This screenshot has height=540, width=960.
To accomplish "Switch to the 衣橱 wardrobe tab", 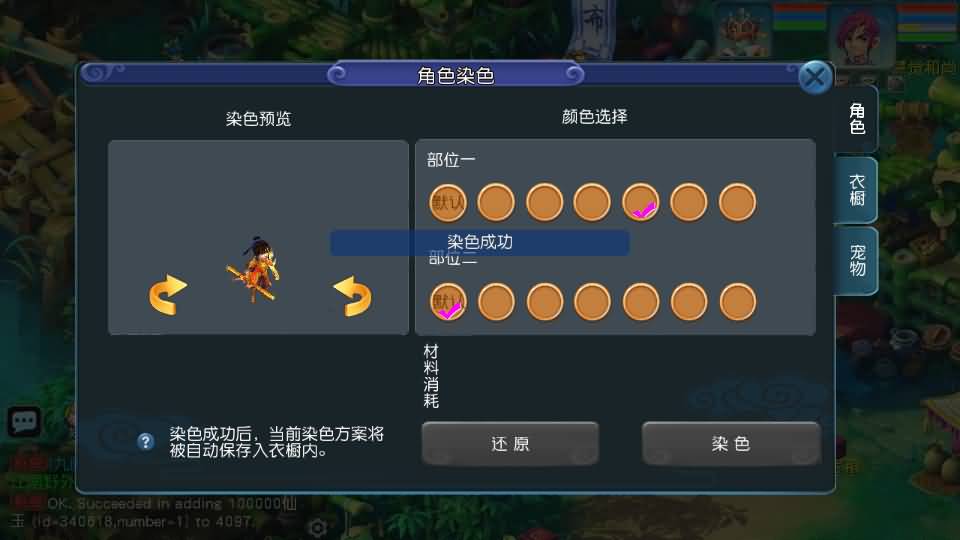I will click(857, 190).
